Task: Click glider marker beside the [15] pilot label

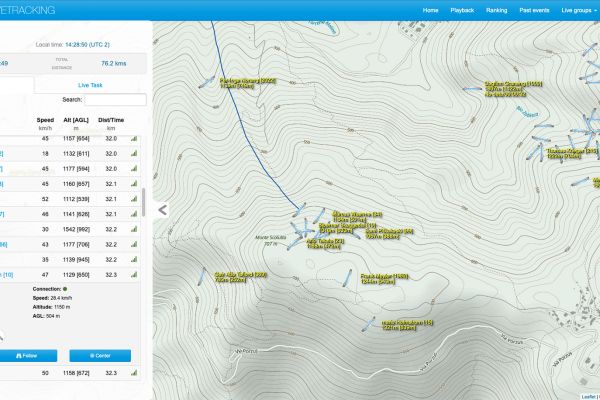Action: click(368, 324)
